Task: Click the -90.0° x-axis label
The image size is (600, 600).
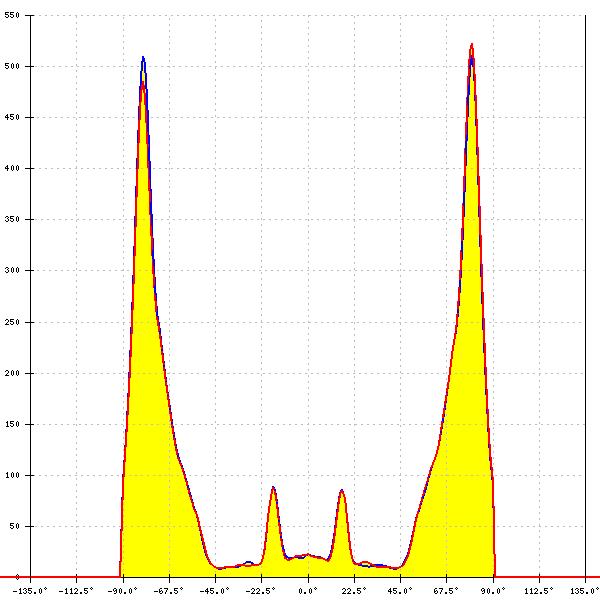Action: pos(122,591)
